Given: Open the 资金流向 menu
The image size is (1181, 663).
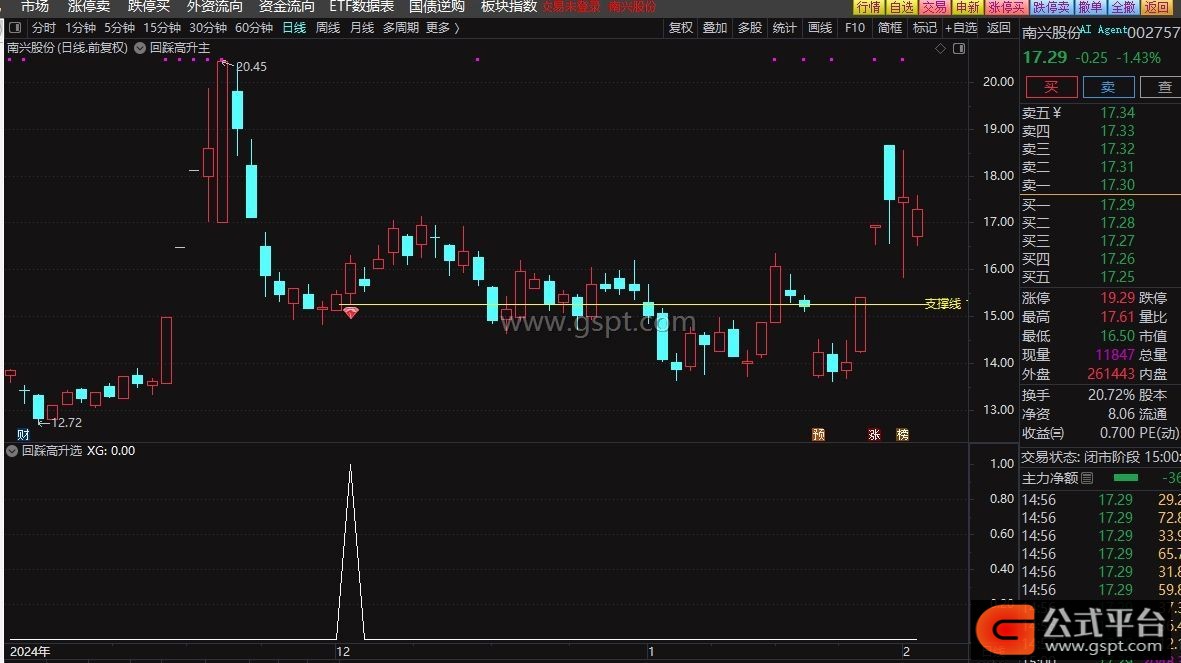Looking at the screenshot, I should [x=286, y=7].
